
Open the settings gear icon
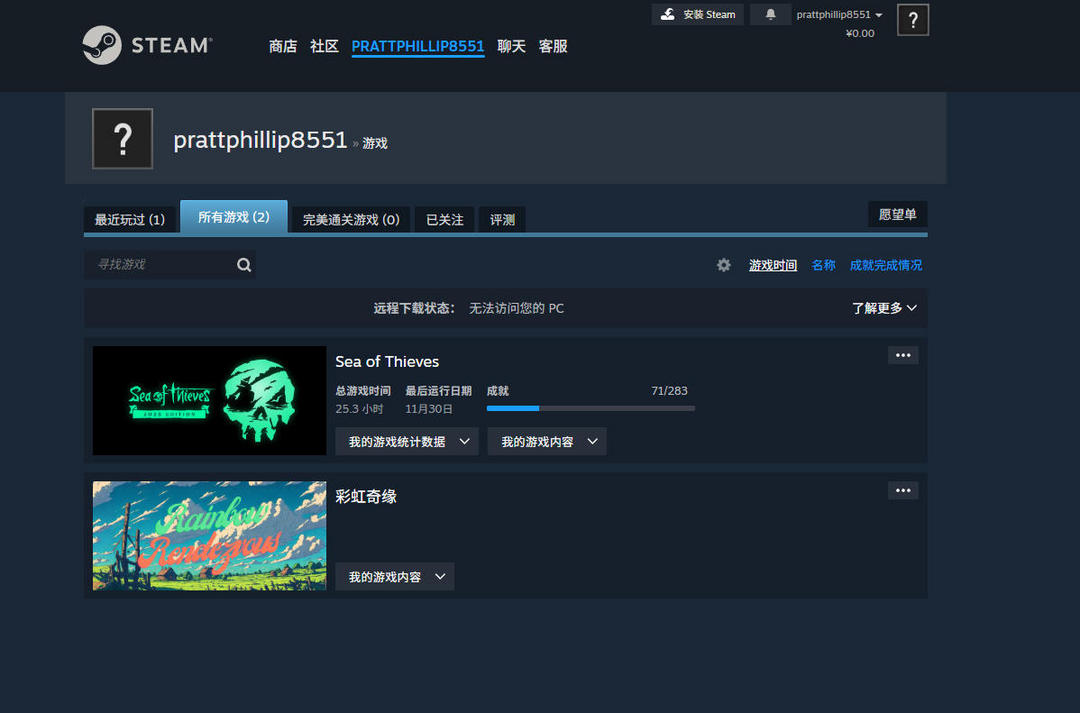[724, 265]
